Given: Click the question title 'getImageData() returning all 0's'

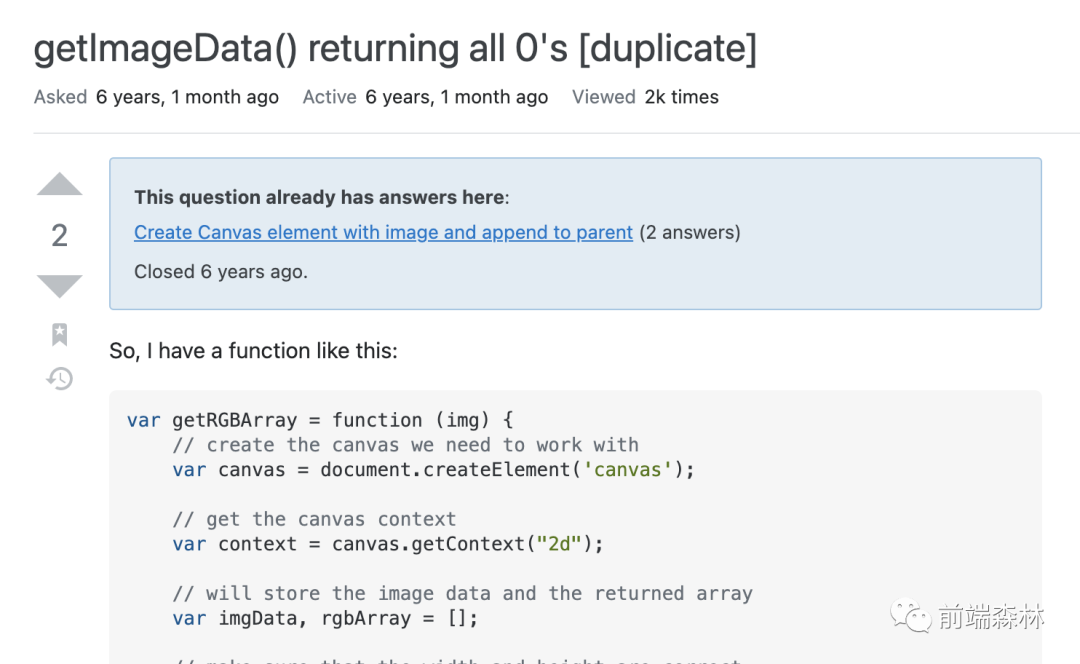Looking at the screenshot, I should pos(395,48).
